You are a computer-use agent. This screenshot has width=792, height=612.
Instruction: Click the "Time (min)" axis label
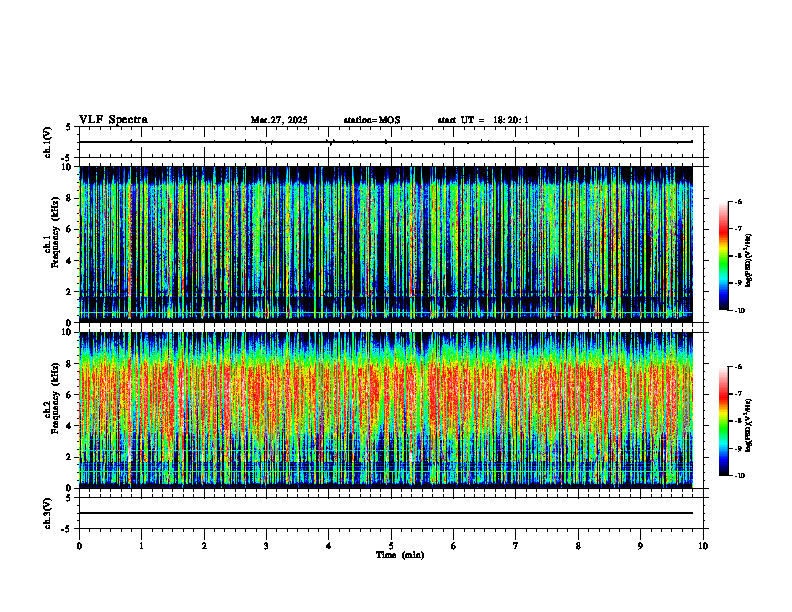pyautogui.click(x=400, y=555)
